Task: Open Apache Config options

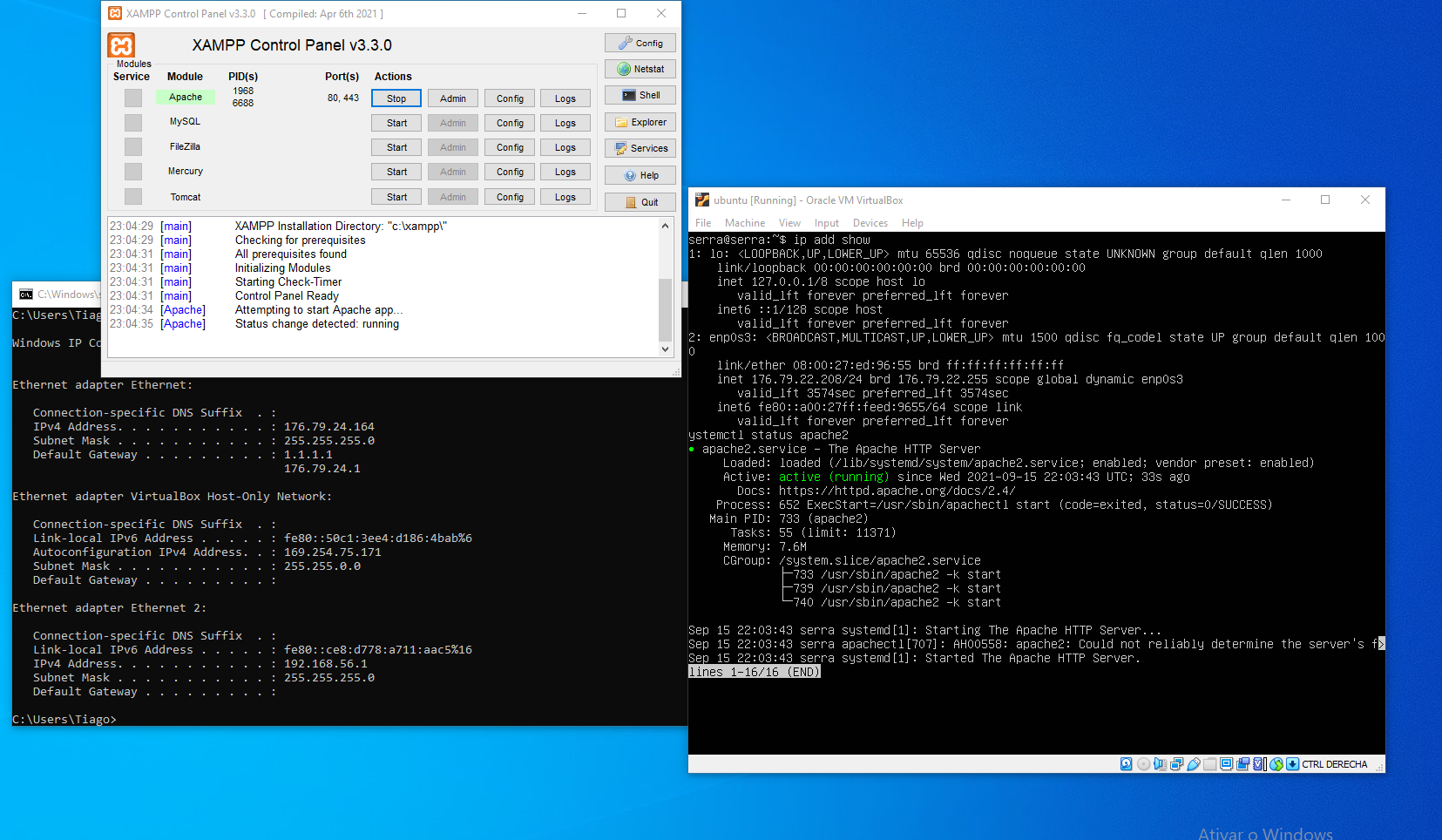Action: coord(510,98)
